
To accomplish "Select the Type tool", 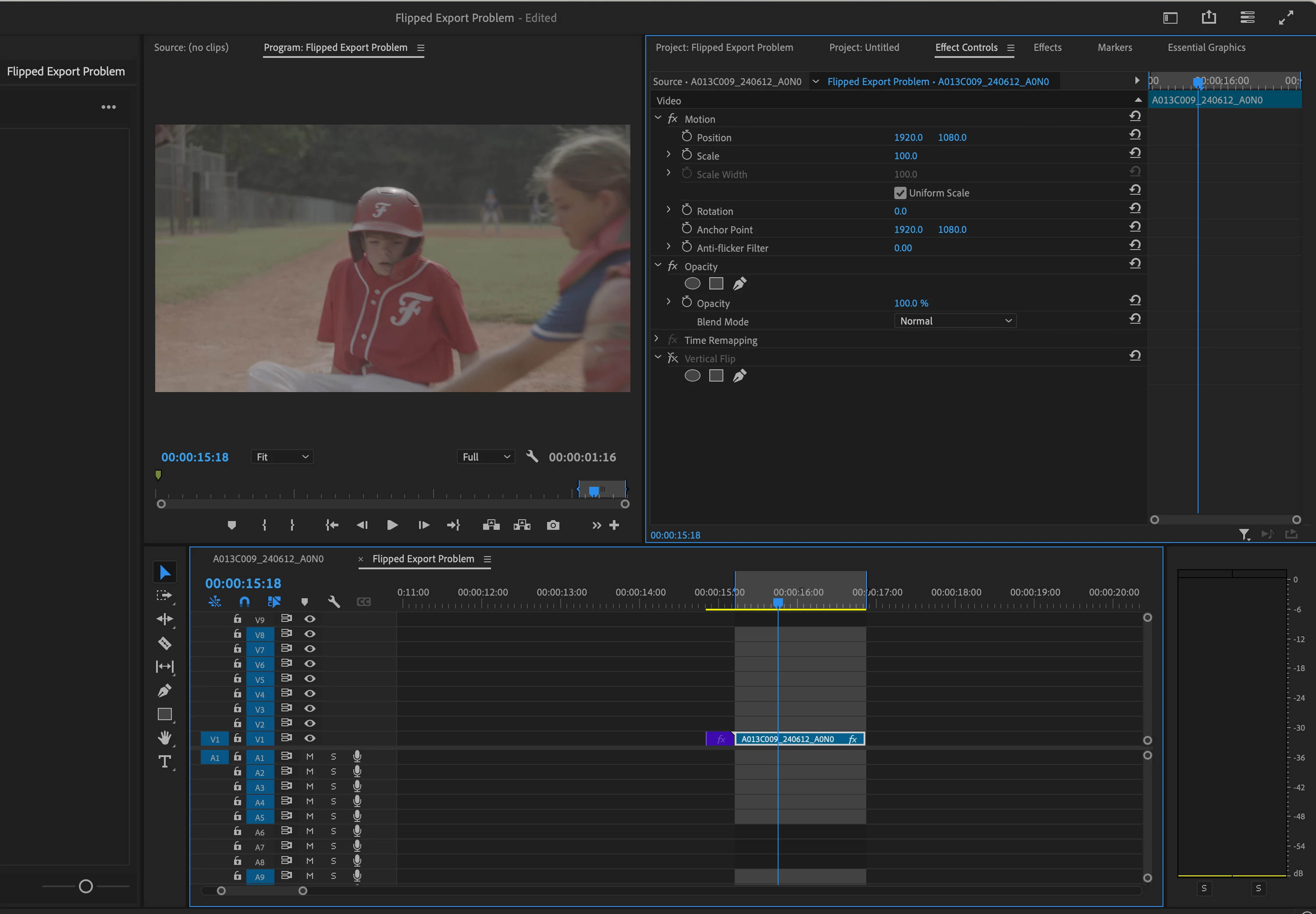I will [x=164, y=762].
